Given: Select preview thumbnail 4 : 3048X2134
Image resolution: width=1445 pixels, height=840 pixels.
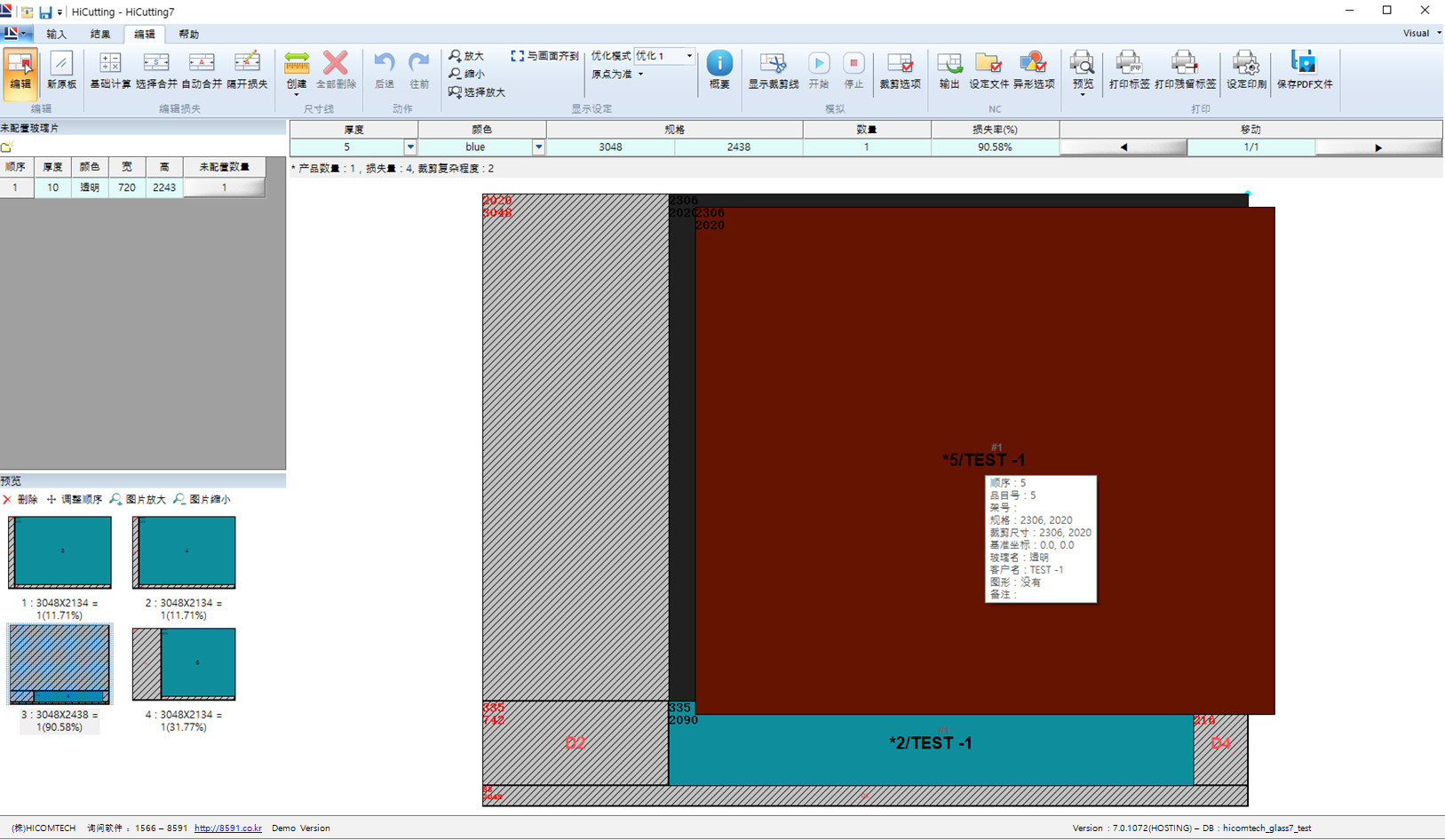Looking at the screenshot, I should pos(184,664).
